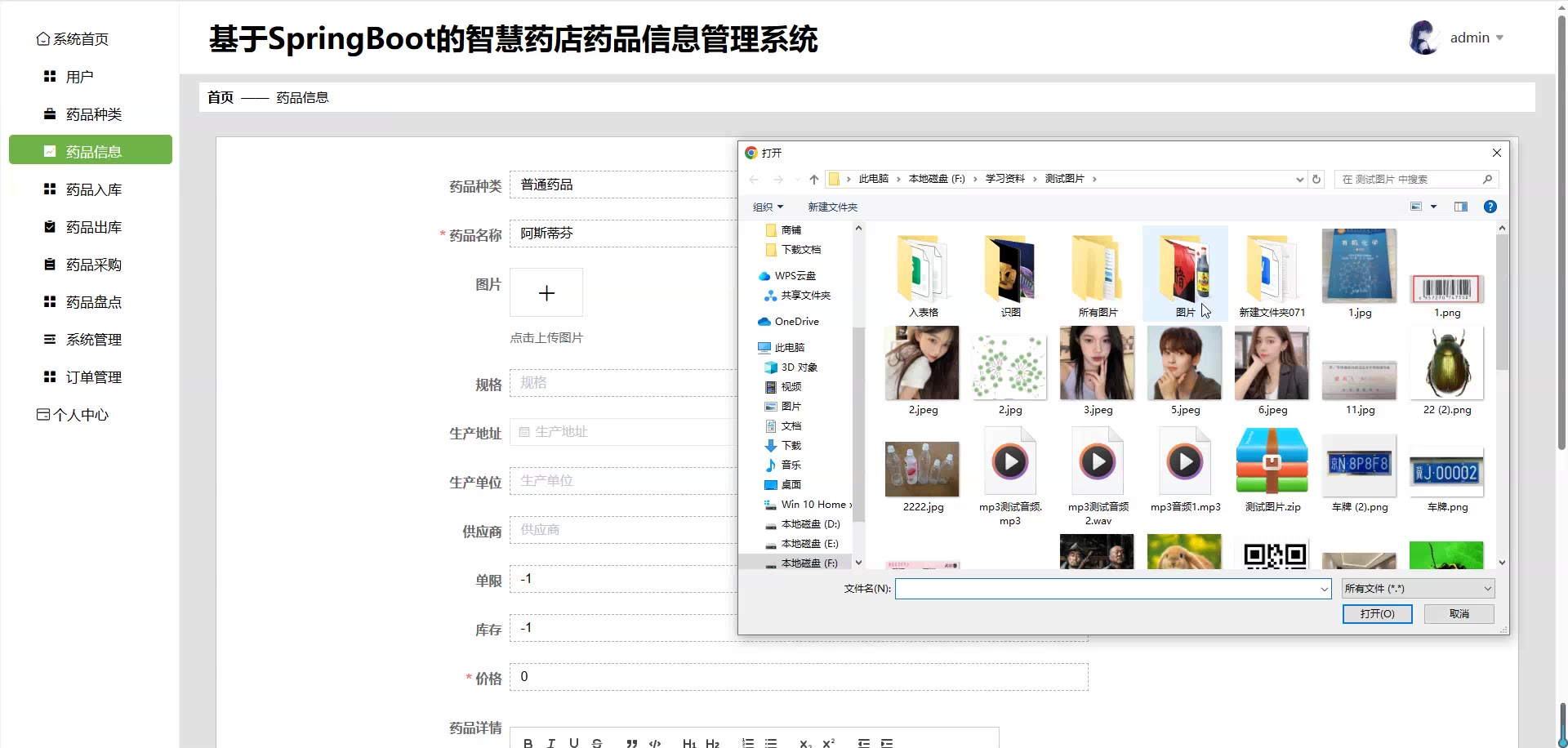Open the 组织 dropdown menu

pyautogui.click(x=767, y=207)
